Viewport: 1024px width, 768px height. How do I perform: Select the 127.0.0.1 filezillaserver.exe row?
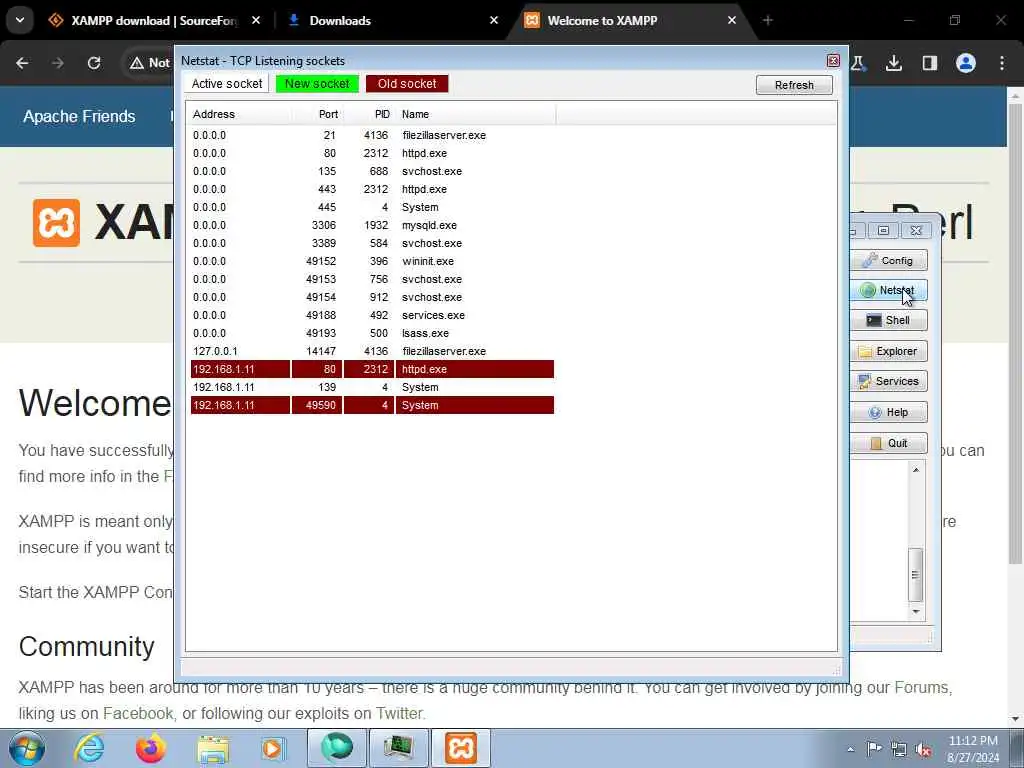pos(372,351)
